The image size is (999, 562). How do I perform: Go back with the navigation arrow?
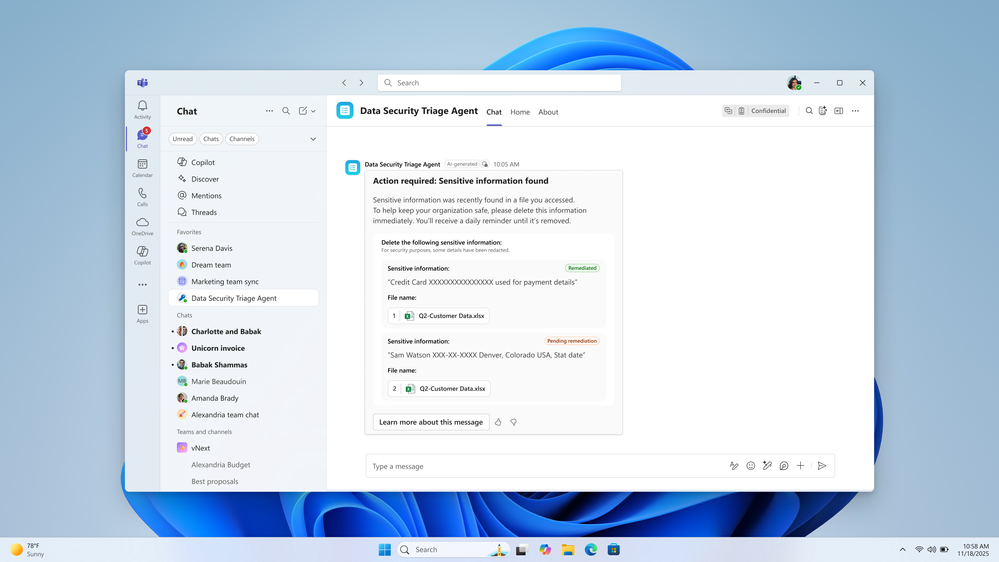[x=344, y=83]
